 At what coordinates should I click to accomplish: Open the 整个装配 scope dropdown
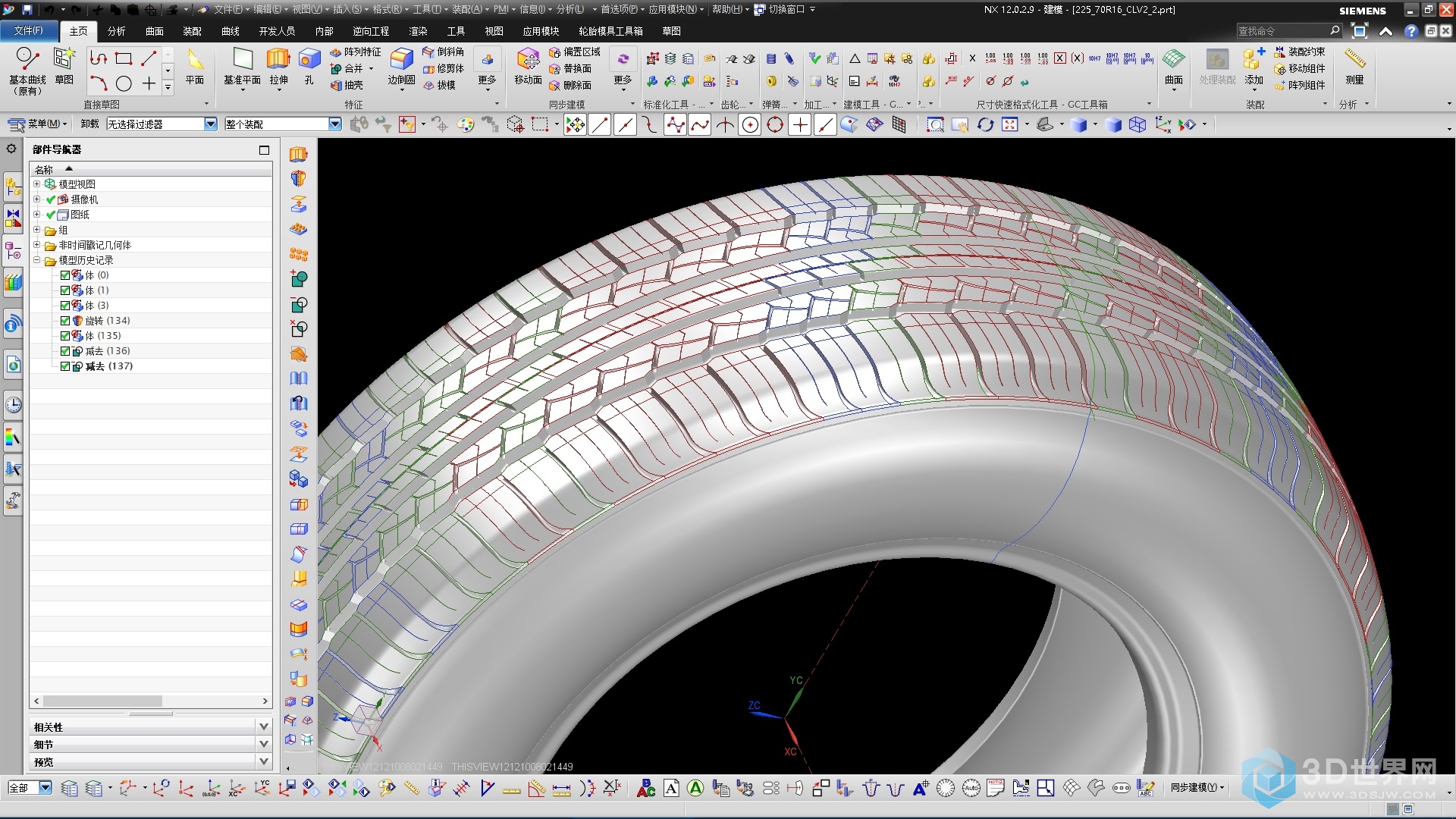click(x=334, y=124)
